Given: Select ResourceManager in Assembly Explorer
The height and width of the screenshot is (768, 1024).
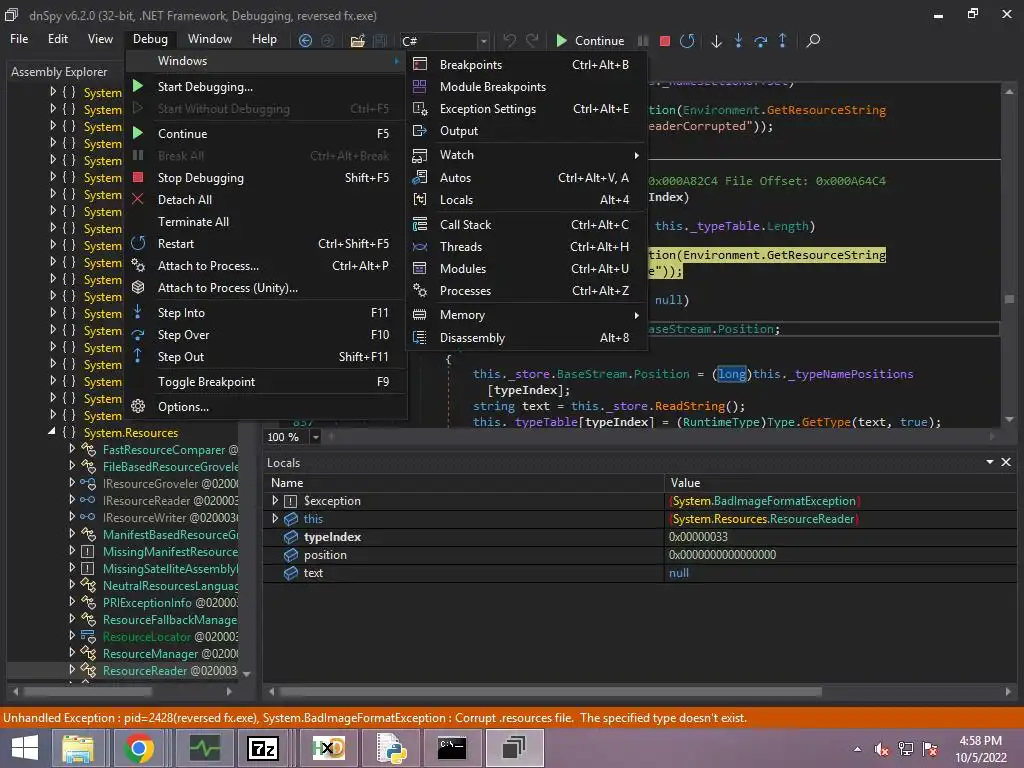Looking at the screenshot, I should click(x=150, y=654).
